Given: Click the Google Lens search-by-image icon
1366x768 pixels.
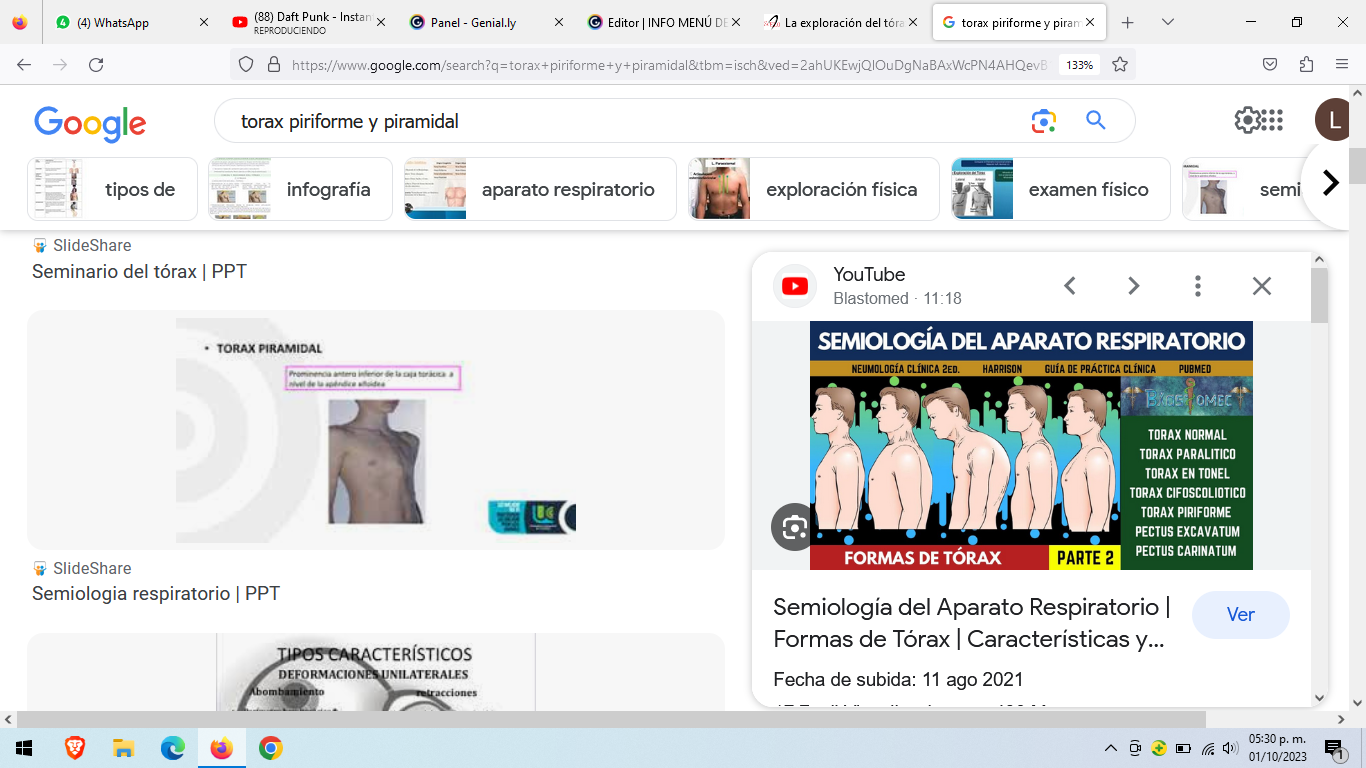Looking at the screenshot, I should (x=1044, y=121).
